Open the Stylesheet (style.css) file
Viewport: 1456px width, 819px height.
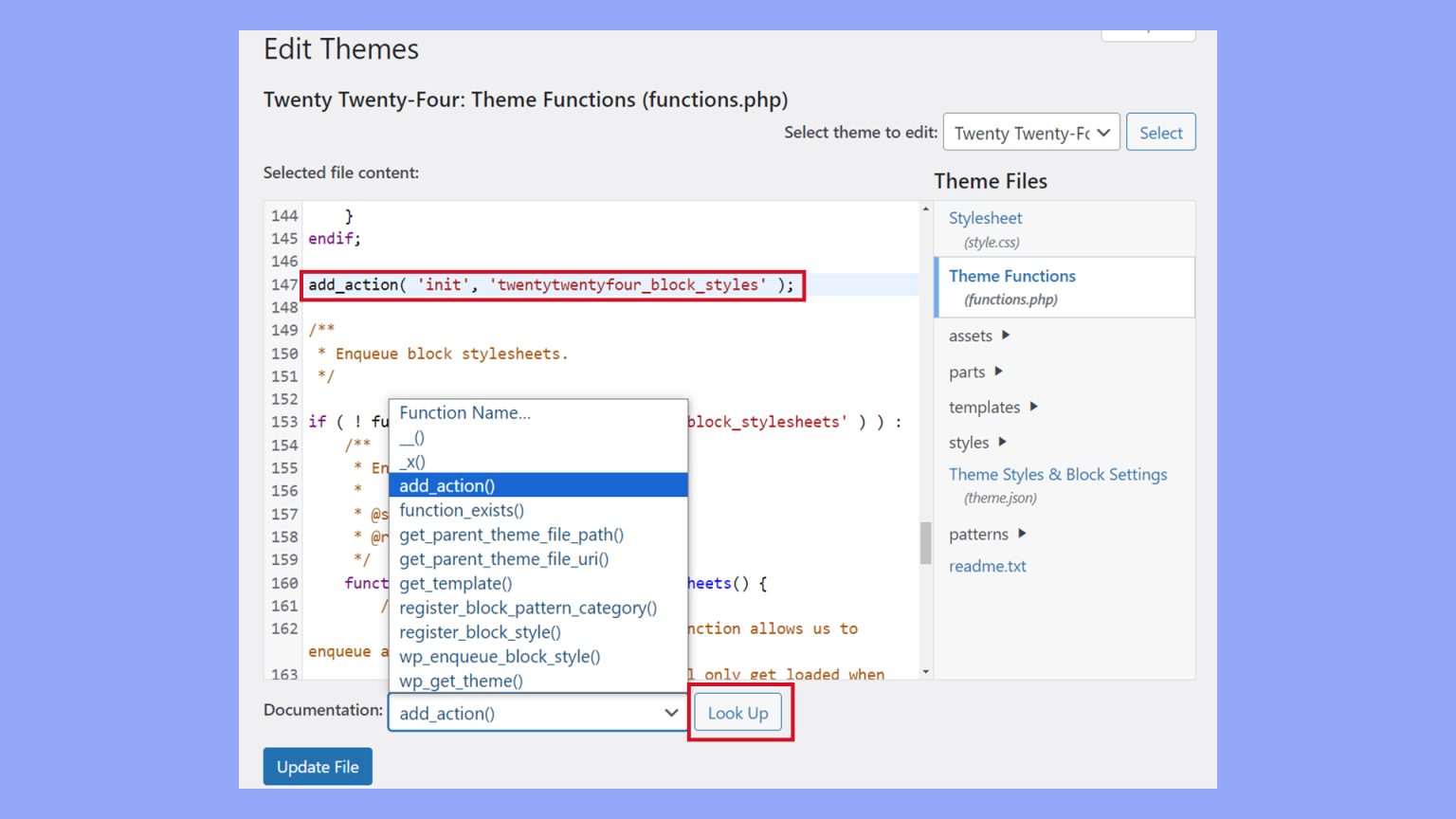(x=985, y=218)
